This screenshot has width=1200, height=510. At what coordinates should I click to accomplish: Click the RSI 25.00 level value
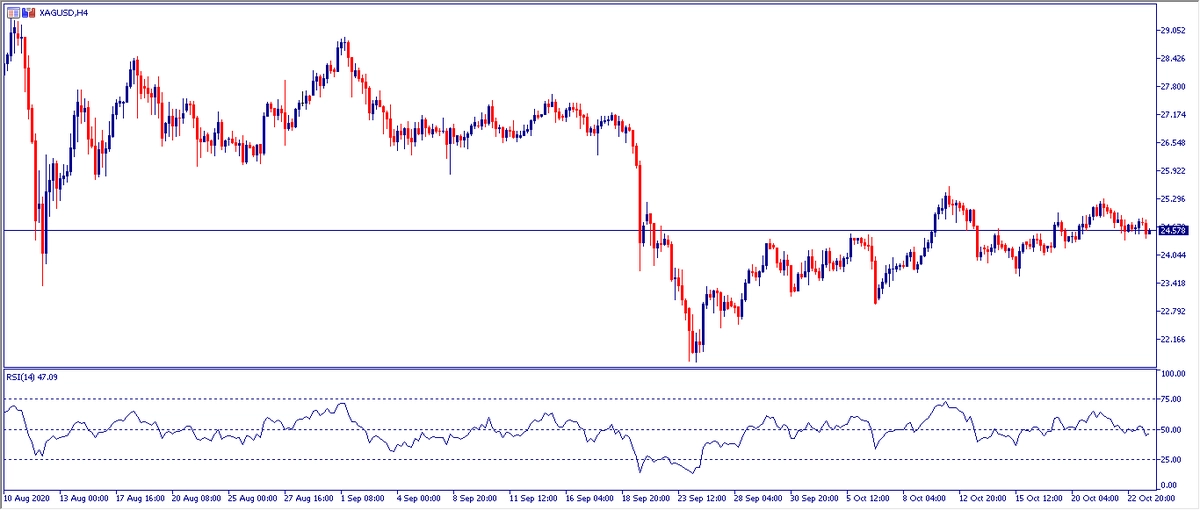[x=1171, y=460]
